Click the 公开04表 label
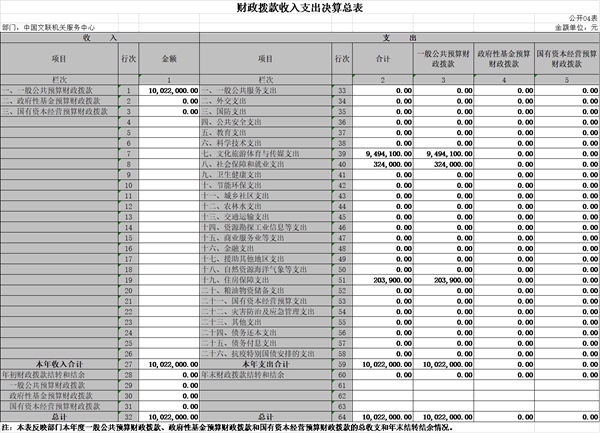The image size is (600, 433). click(x=581, y=19)
